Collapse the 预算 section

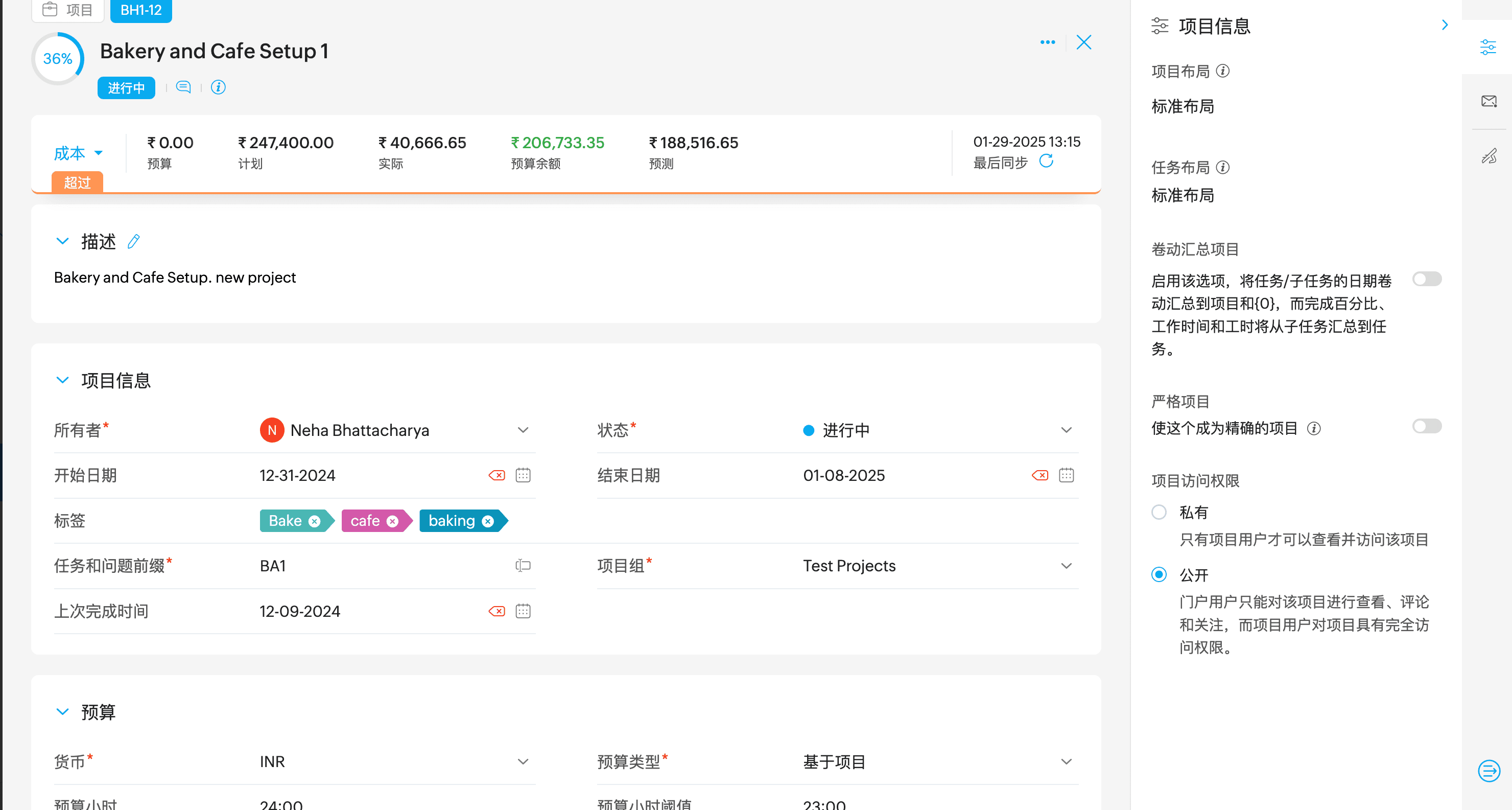point(62,712)
